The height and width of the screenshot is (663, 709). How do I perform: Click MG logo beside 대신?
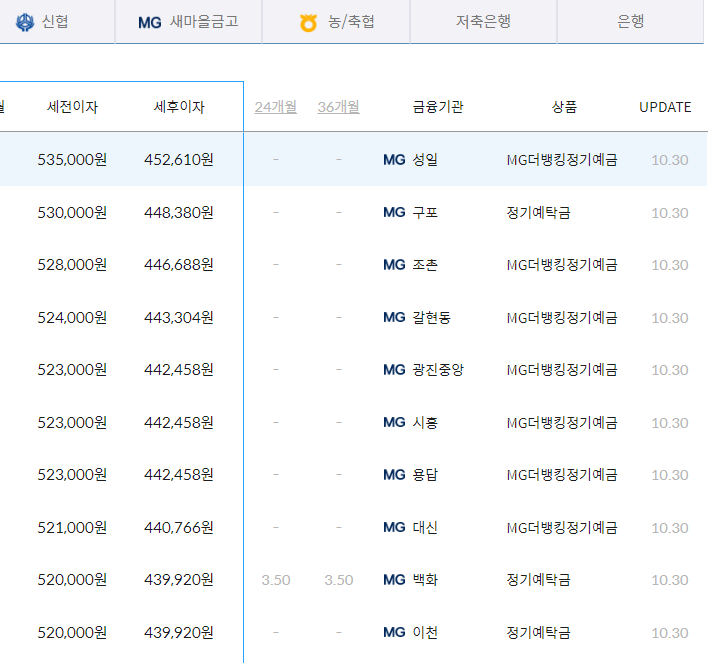394,527
